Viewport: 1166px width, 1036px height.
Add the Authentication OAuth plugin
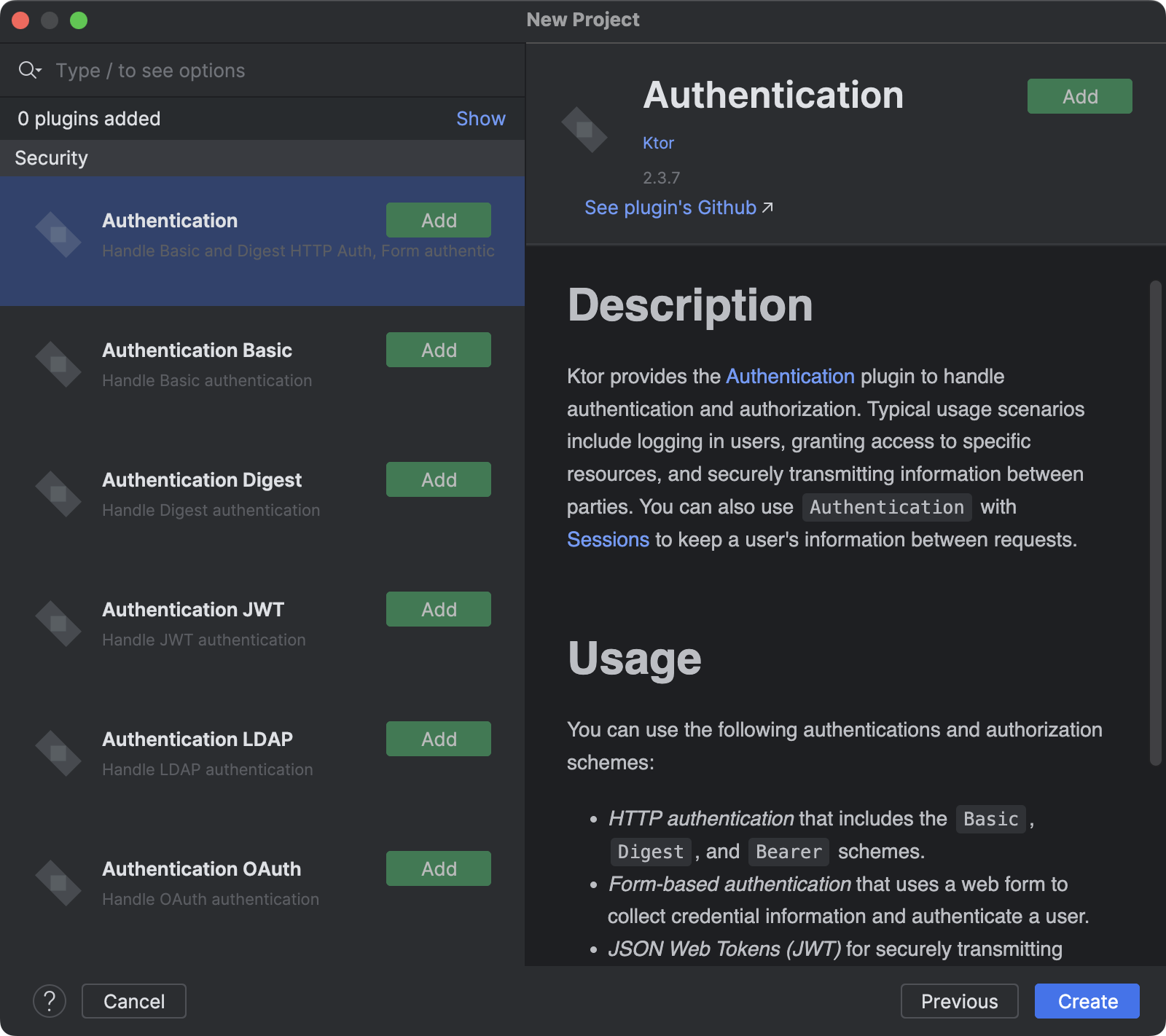click(x=438, y=868)
